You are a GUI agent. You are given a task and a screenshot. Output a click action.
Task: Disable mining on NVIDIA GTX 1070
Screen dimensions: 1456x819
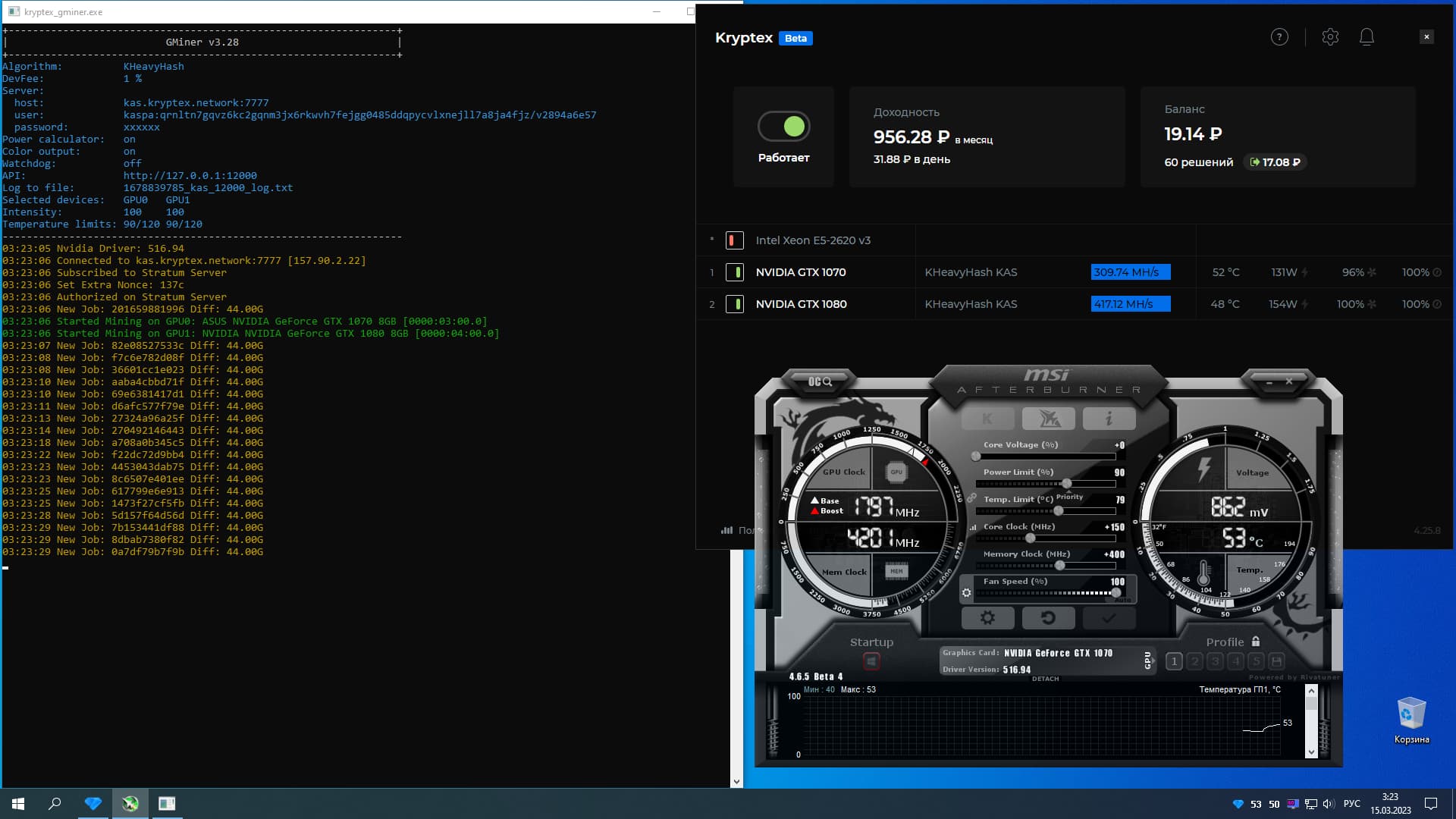point(734,272)
